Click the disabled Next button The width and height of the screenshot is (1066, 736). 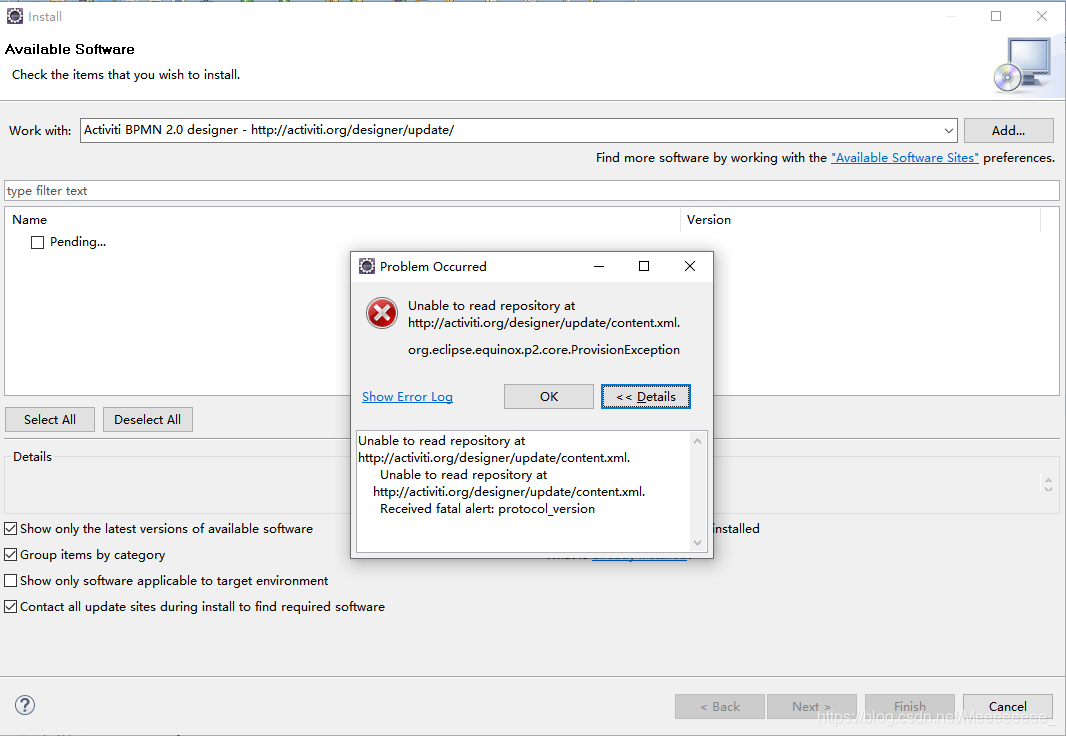pyautogui.click(x=812, y=707)
